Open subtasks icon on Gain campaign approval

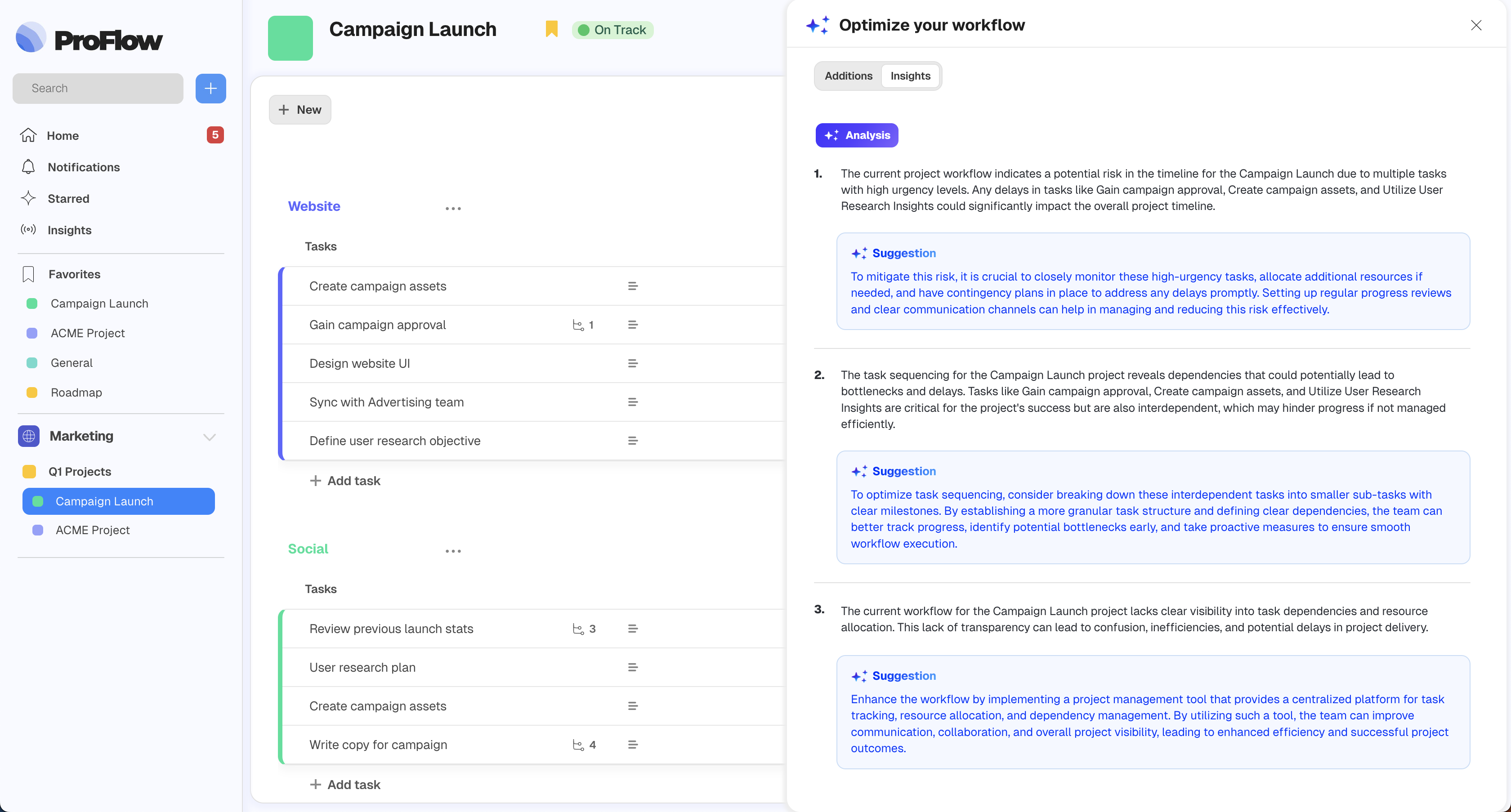click(x=578, y=325)
